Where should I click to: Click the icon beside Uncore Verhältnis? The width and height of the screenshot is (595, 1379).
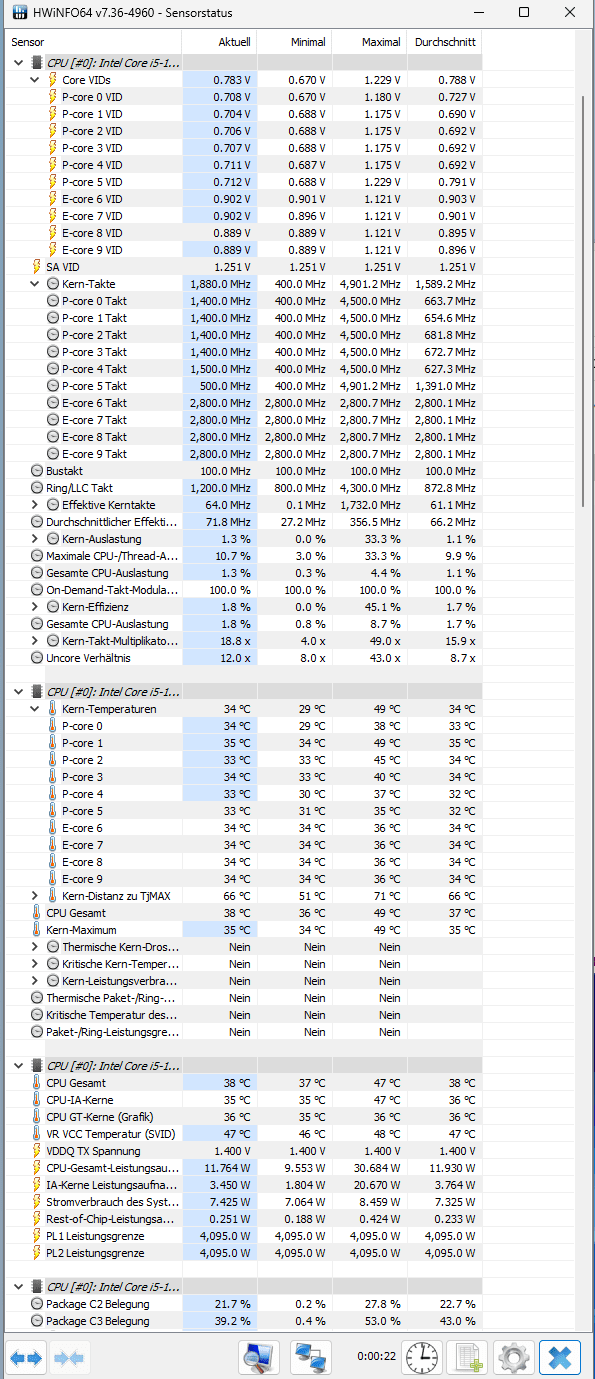[37, 658]
